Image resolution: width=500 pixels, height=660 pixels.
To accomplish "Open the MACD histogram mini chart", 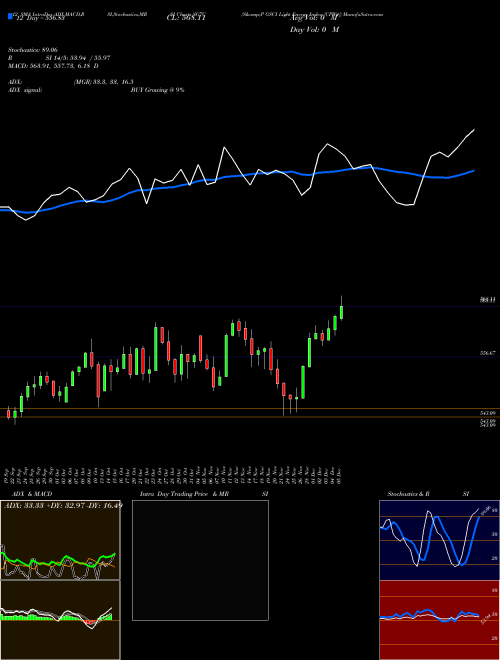I will coord(60,620).
